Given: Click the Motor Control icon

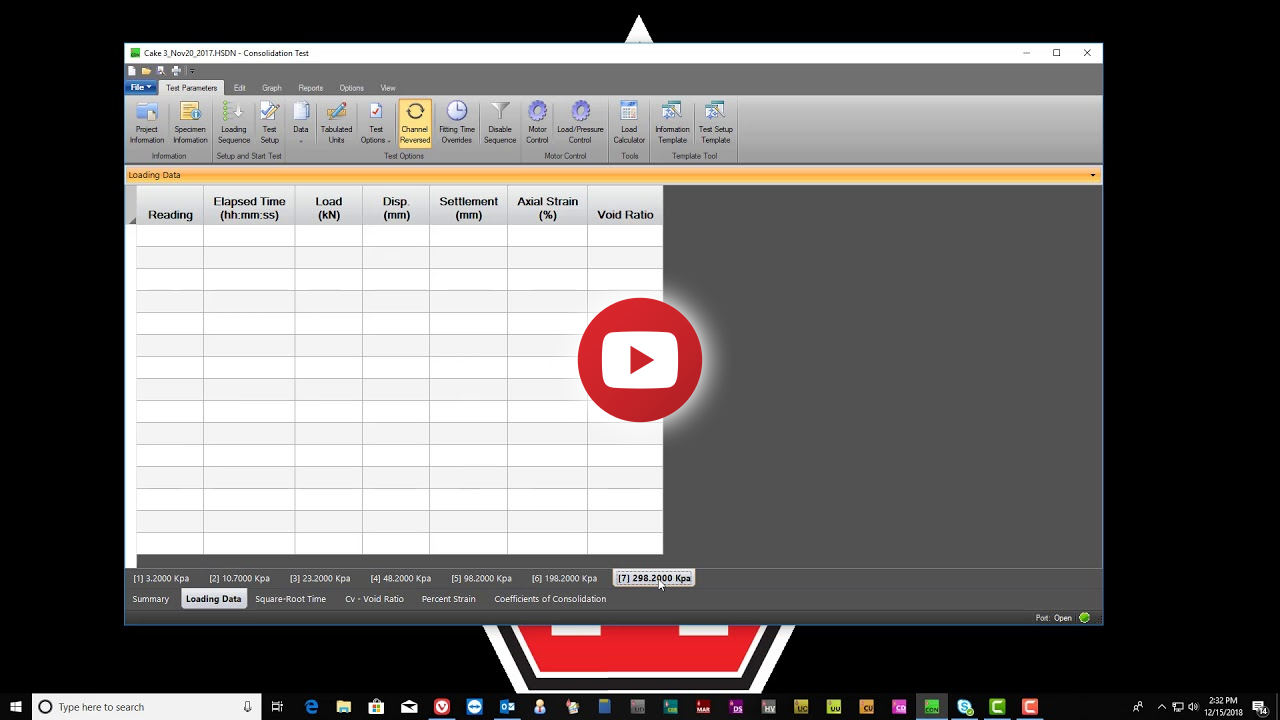Looking at the screenshot, I should click(x=537, y=123).
